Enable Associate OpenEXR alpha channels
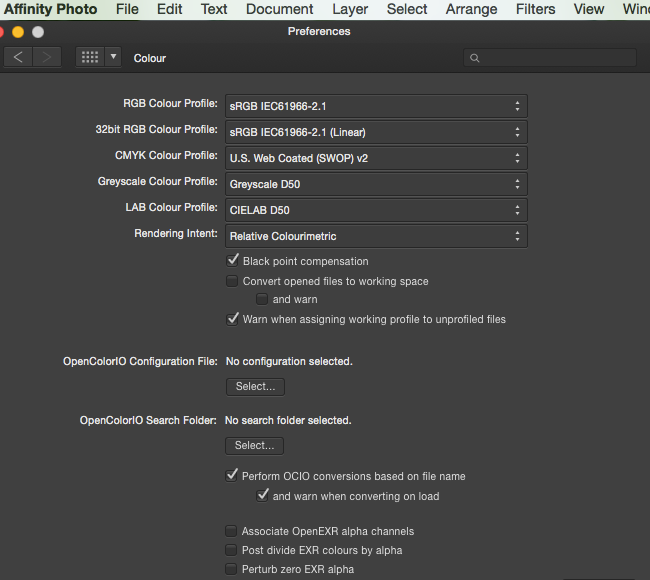 pyautogui.click(x=231, y=531)
